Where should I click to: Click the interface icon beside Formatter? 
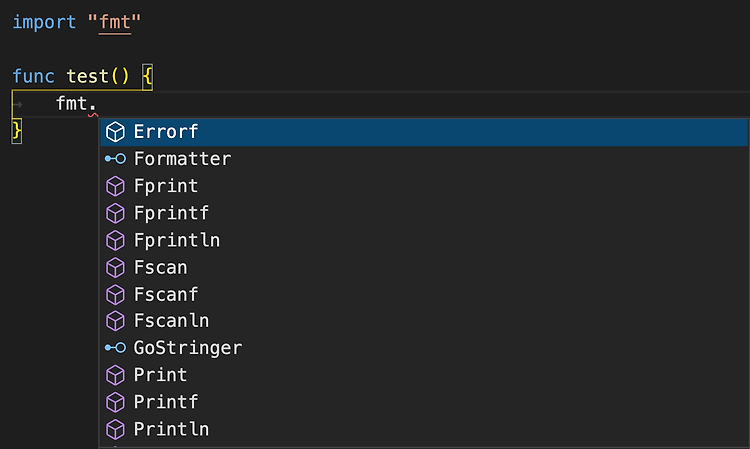pos(115,159)
